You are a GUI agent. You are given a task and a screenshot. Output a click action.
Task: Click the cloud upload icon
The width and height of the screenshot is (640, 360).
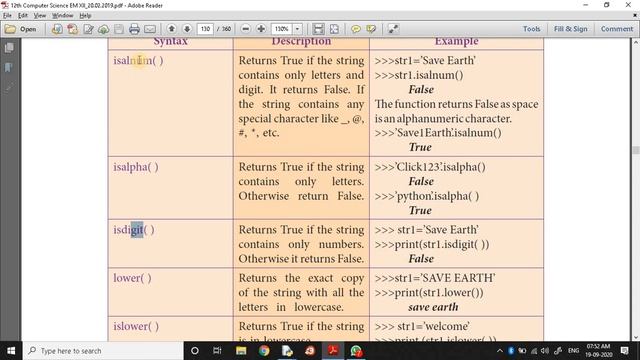point(104,29)
